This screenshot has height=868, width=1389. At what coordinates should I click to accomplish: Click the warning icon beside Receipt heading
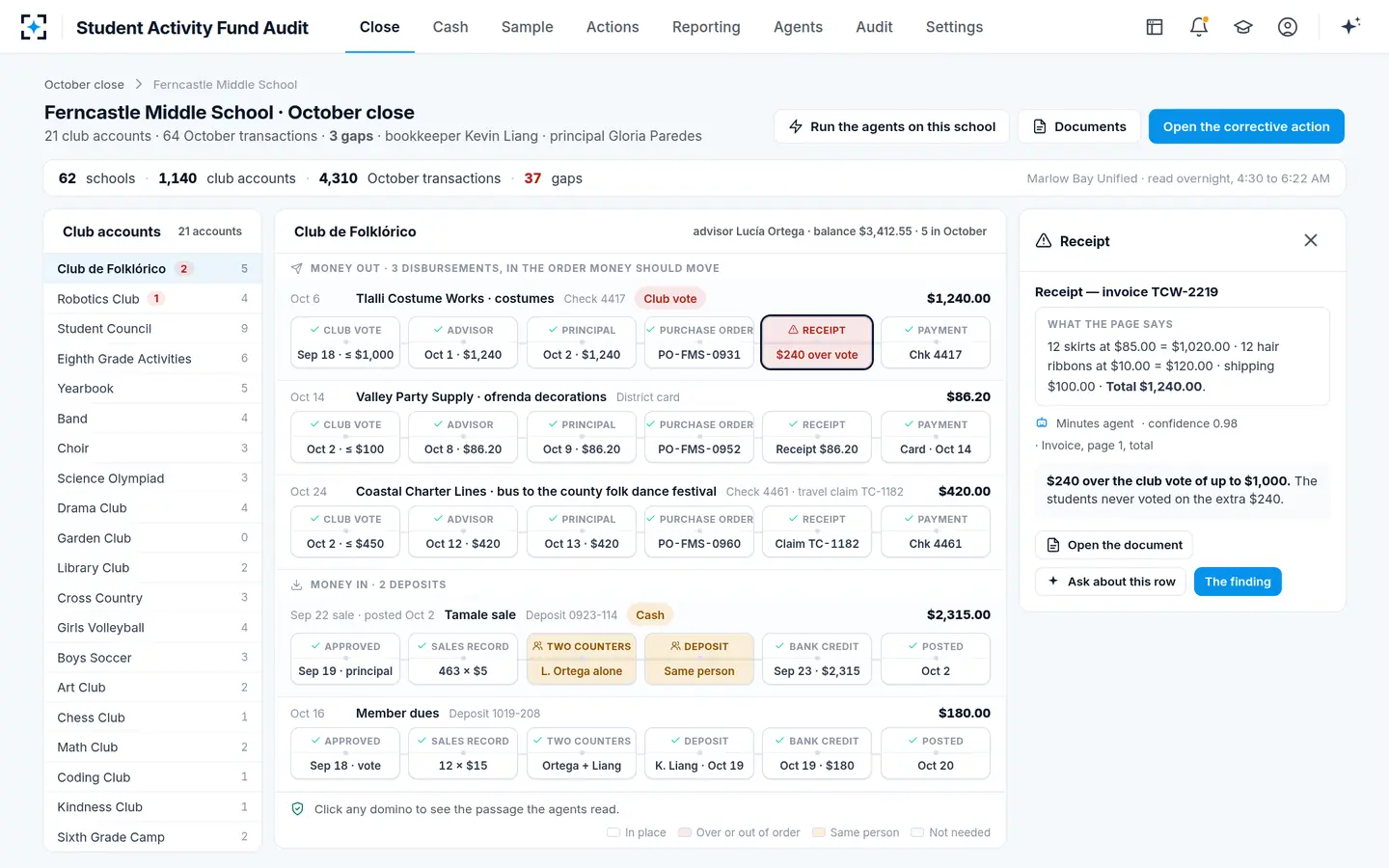tap(1044, 240)
